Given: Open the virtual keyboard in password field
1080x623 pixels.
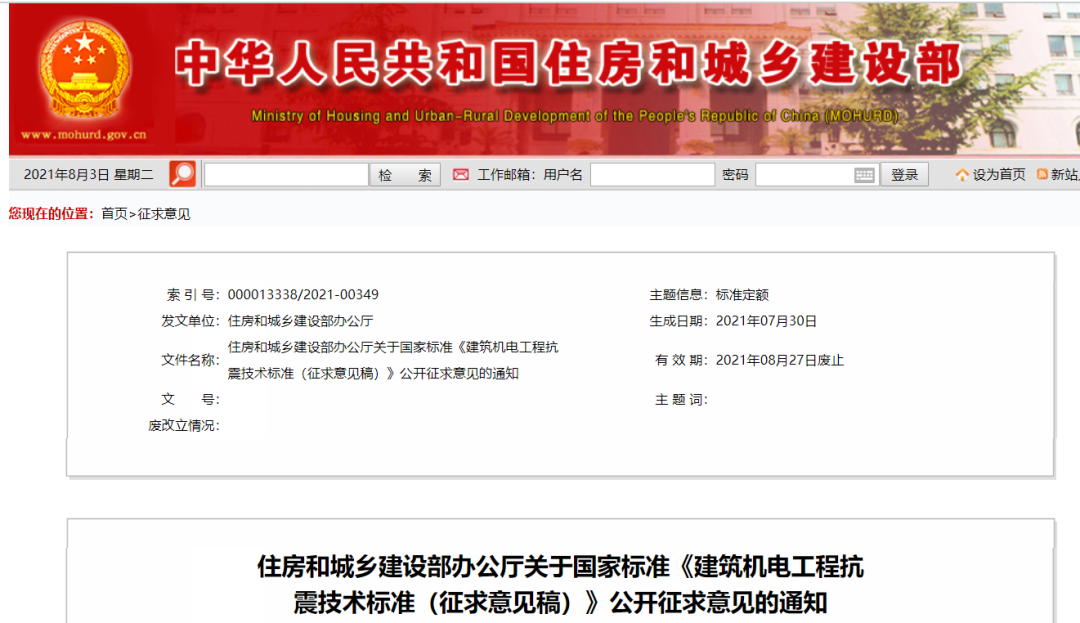Looking at the screenshot, I should 864,176.
